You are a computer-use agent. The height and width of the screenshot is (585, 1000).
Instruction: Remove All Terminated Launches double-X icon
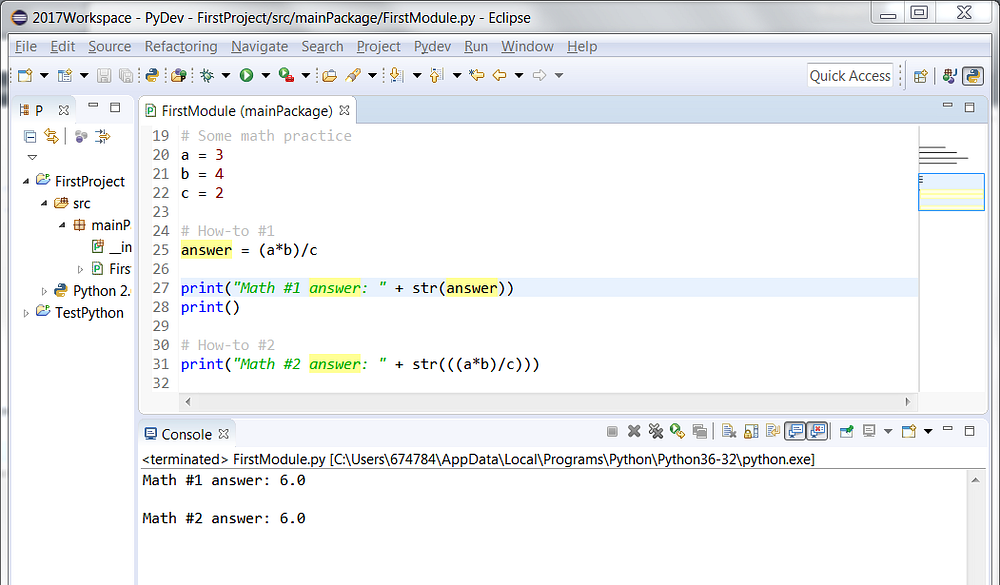click(656, 432)
